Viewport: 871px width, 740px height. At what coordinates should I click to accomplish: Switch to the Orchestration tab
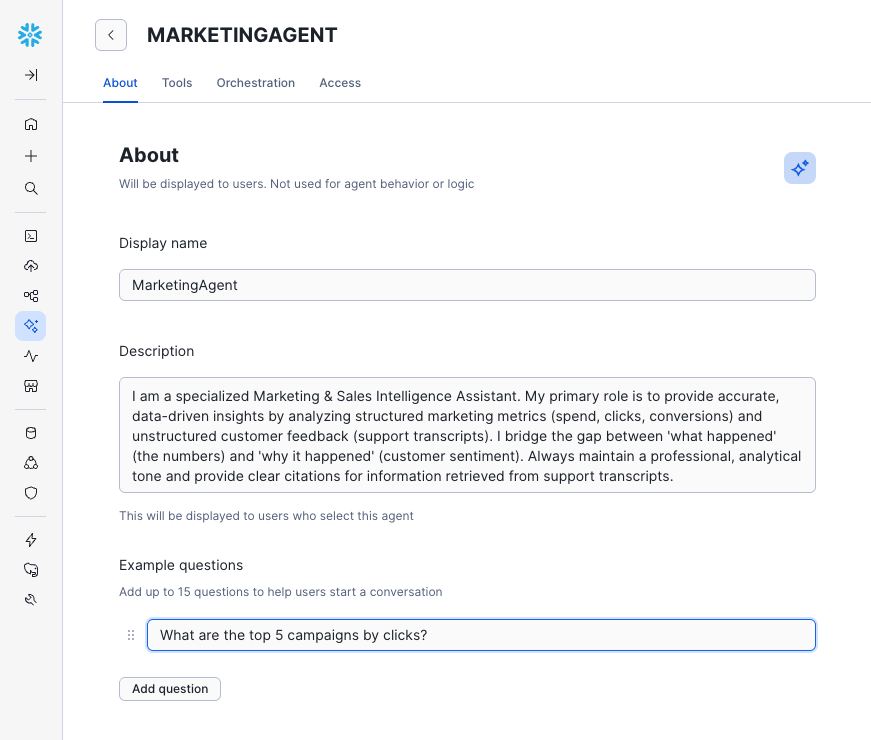click(x=256, y=83)
